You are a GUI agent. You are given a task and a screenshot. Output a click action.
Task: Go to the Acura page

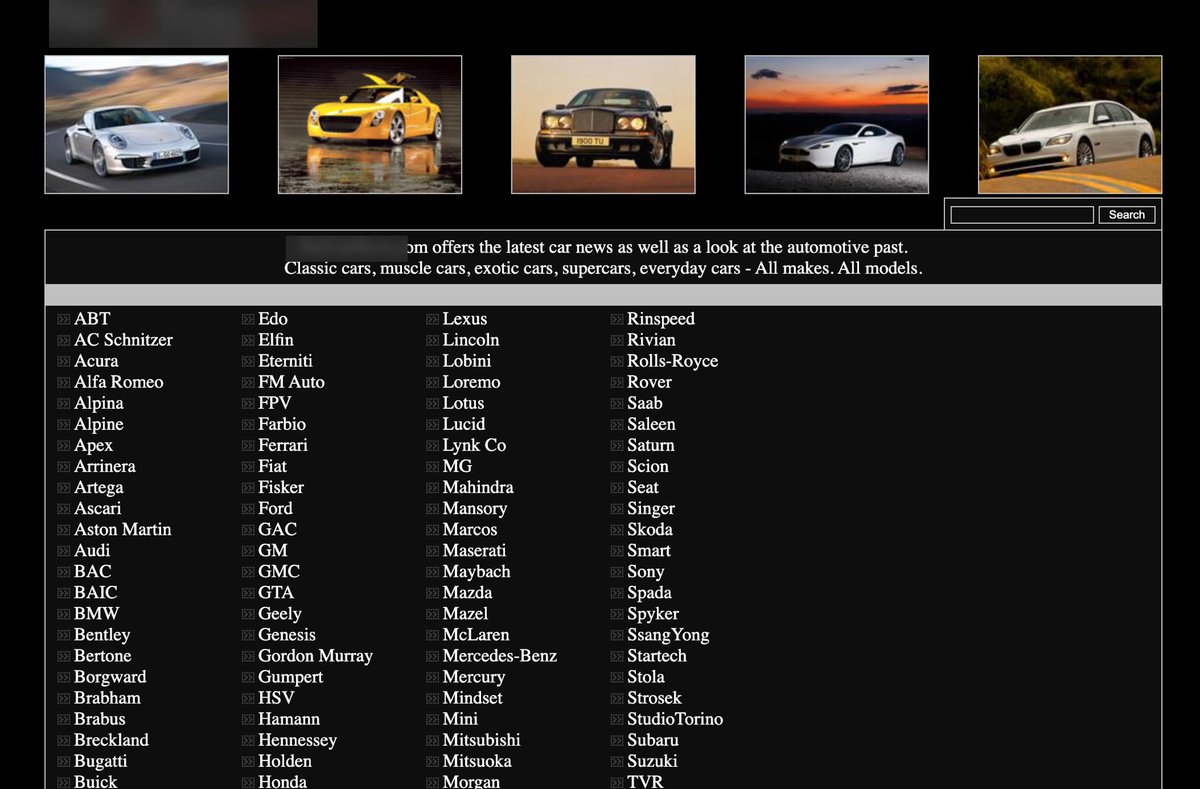(x=96, y=361)
